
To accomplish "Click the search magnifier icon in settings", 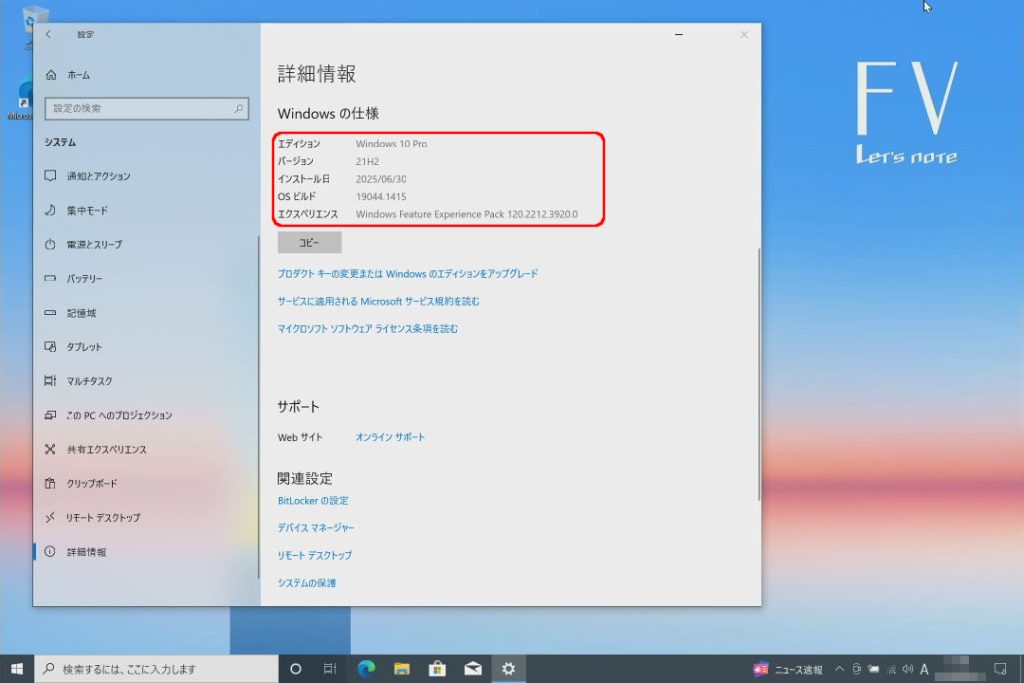I will tap(238, 108).
